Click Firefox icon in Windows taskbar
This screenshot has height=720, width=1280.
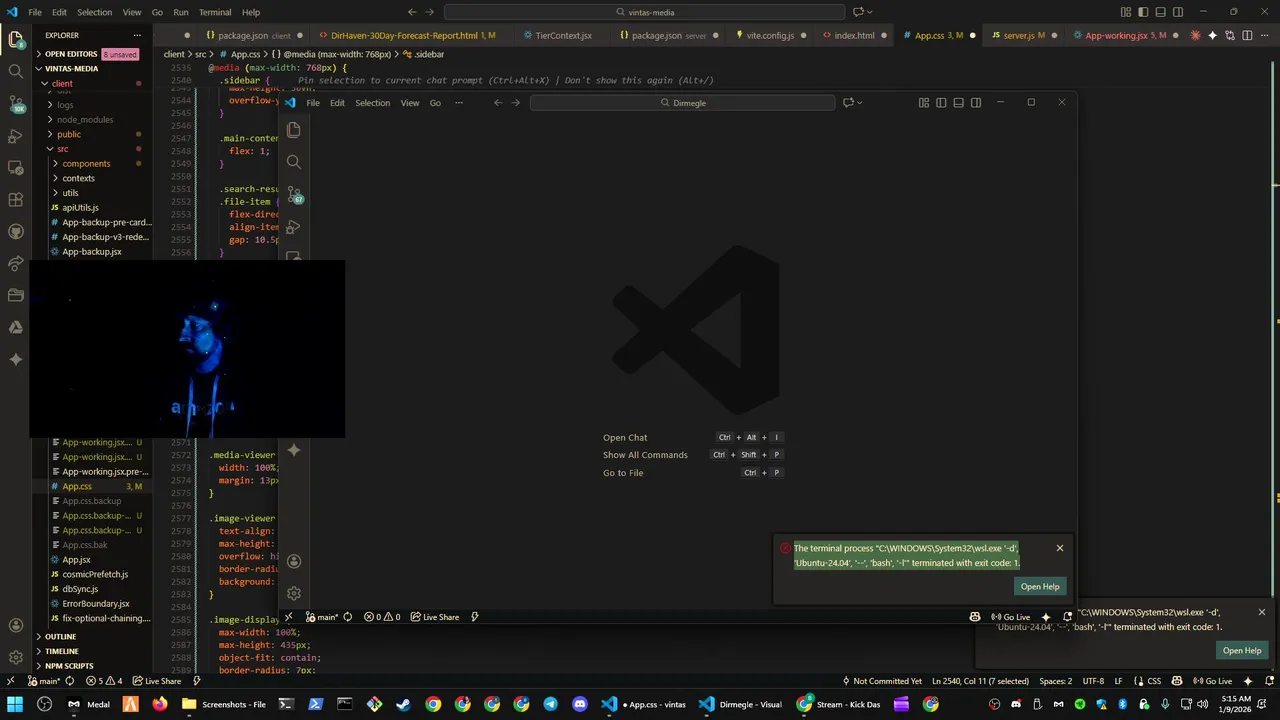pyautogui.click(x=159, y=704)
